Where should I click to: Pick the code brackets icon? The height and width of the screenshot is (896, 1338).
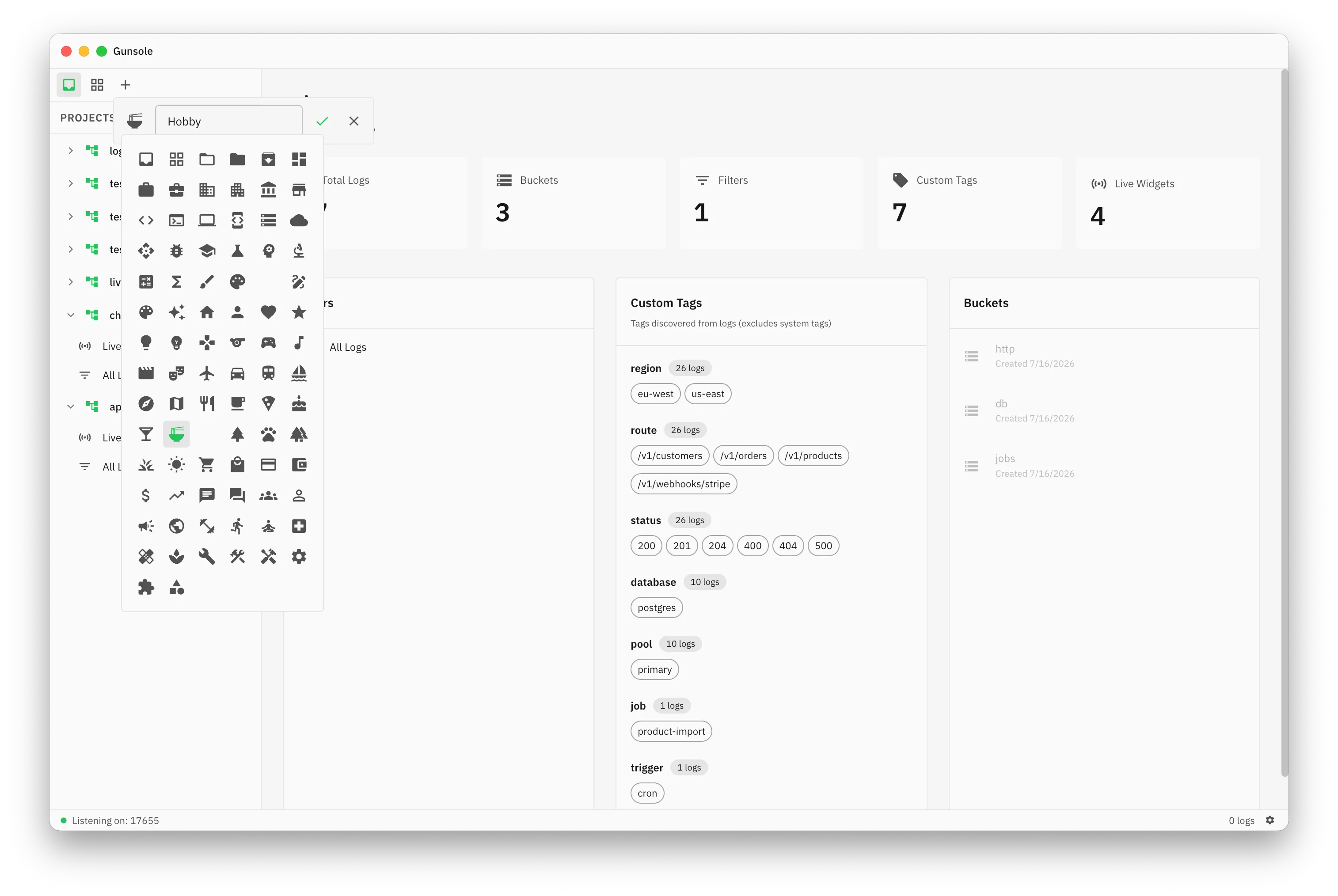pos(146,220)
